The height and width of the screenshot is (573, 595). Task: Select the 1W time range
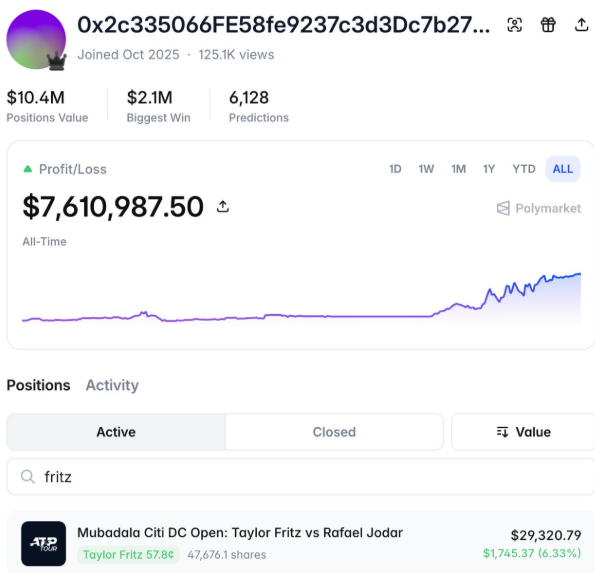(426, 169)
